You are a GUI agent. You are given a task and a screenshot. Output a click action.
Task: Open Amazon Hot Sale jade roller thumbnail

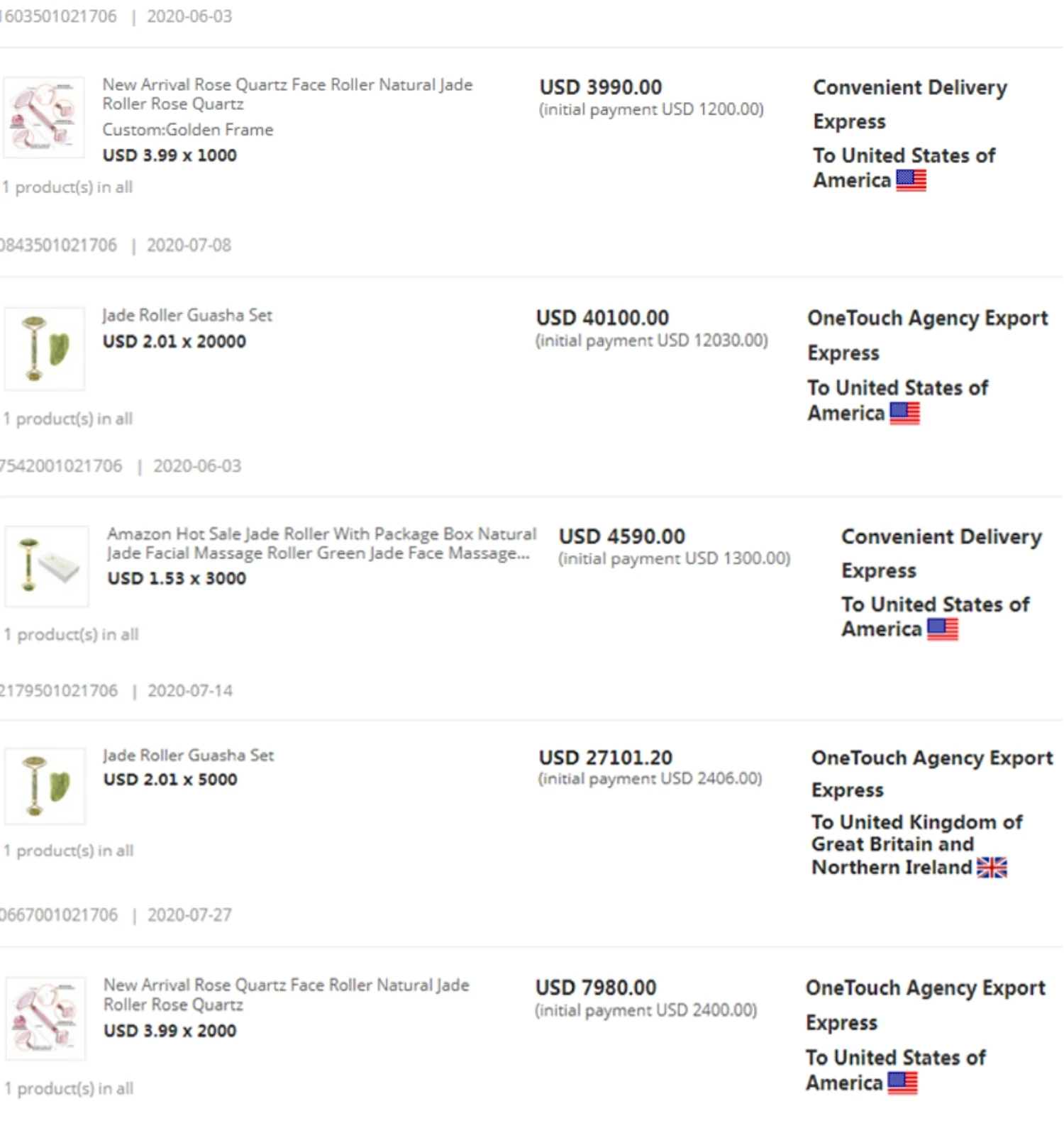[47, 566]
